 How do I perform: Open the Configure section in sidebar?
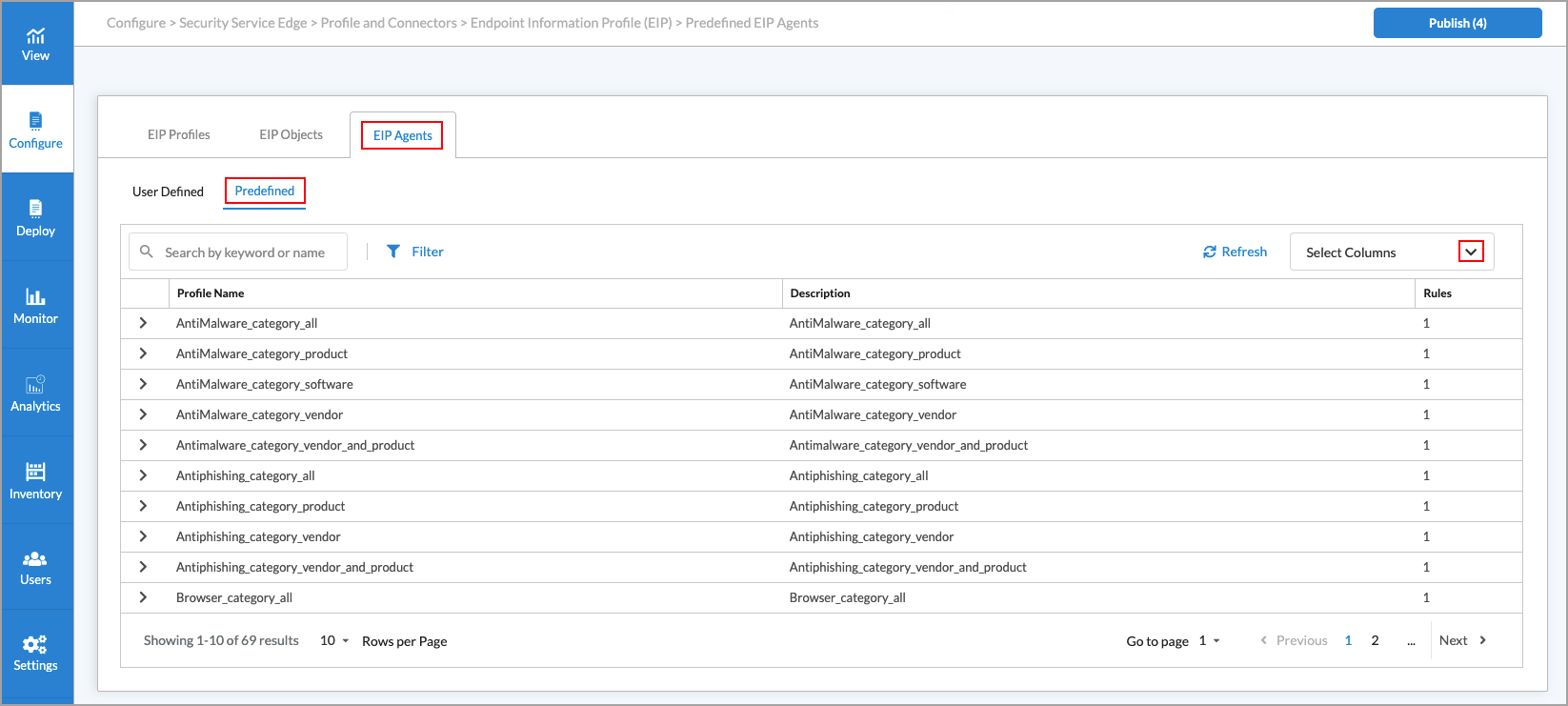coord(36,130)
